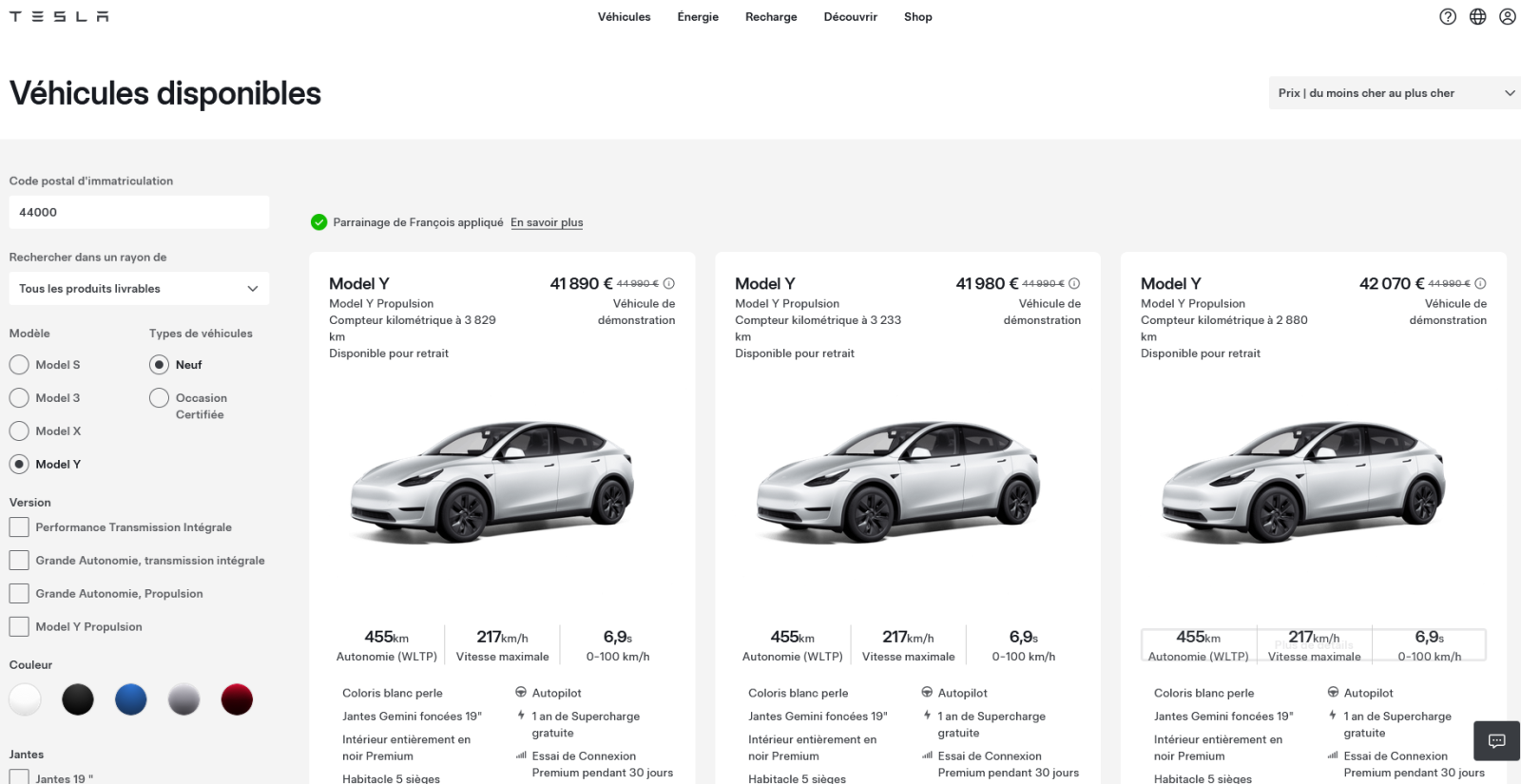Select the Model S radio button
The width and height of the screenshot is (1521, 784).
click(19, 365)
